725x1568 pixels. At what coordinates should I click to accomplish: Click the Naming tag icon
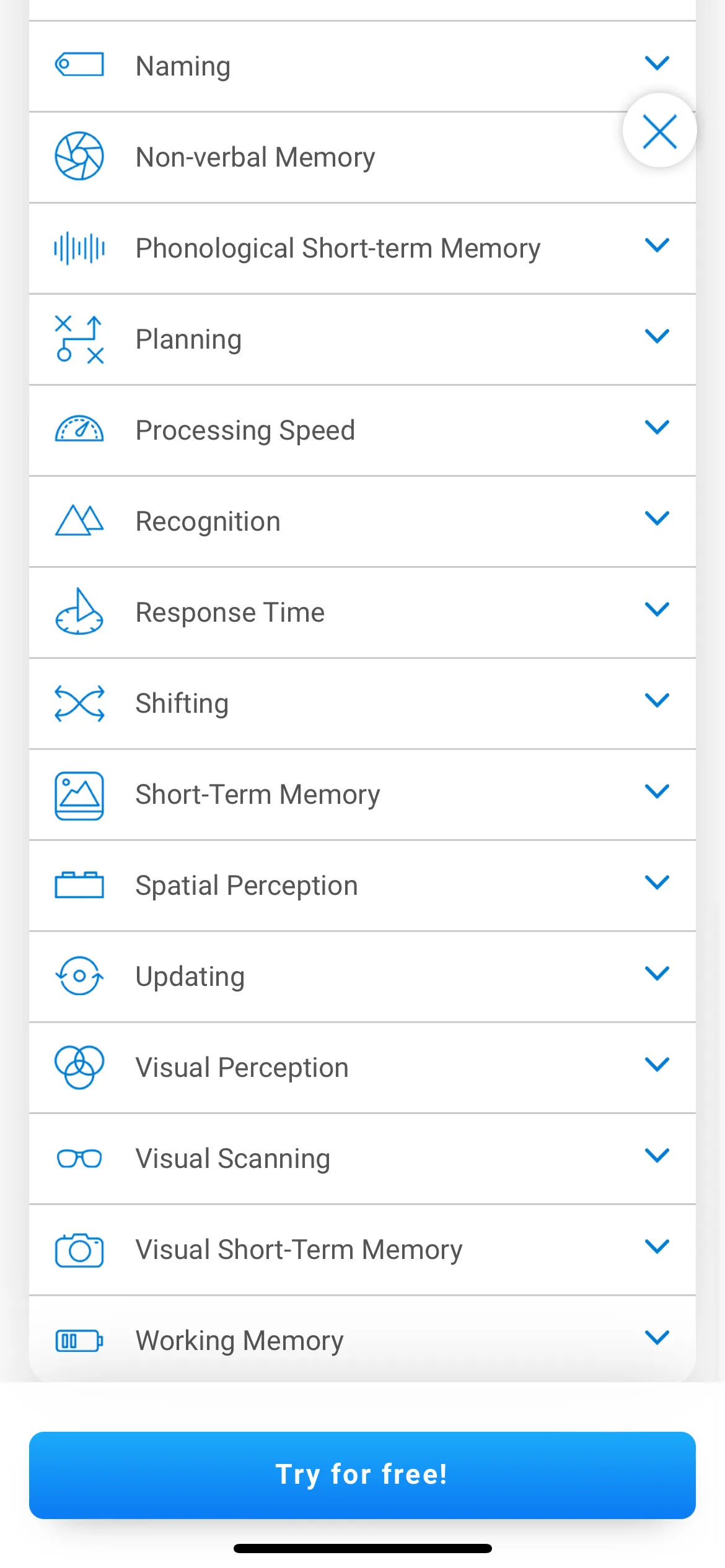point(79,64)
